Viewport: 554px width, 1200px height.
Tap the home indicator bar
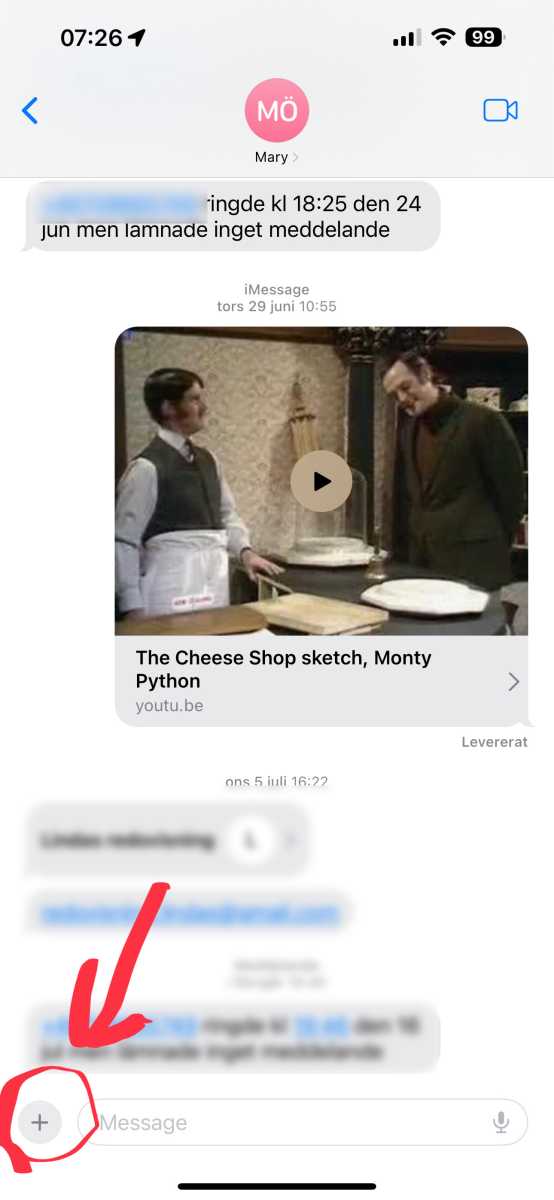point(277,1186)
